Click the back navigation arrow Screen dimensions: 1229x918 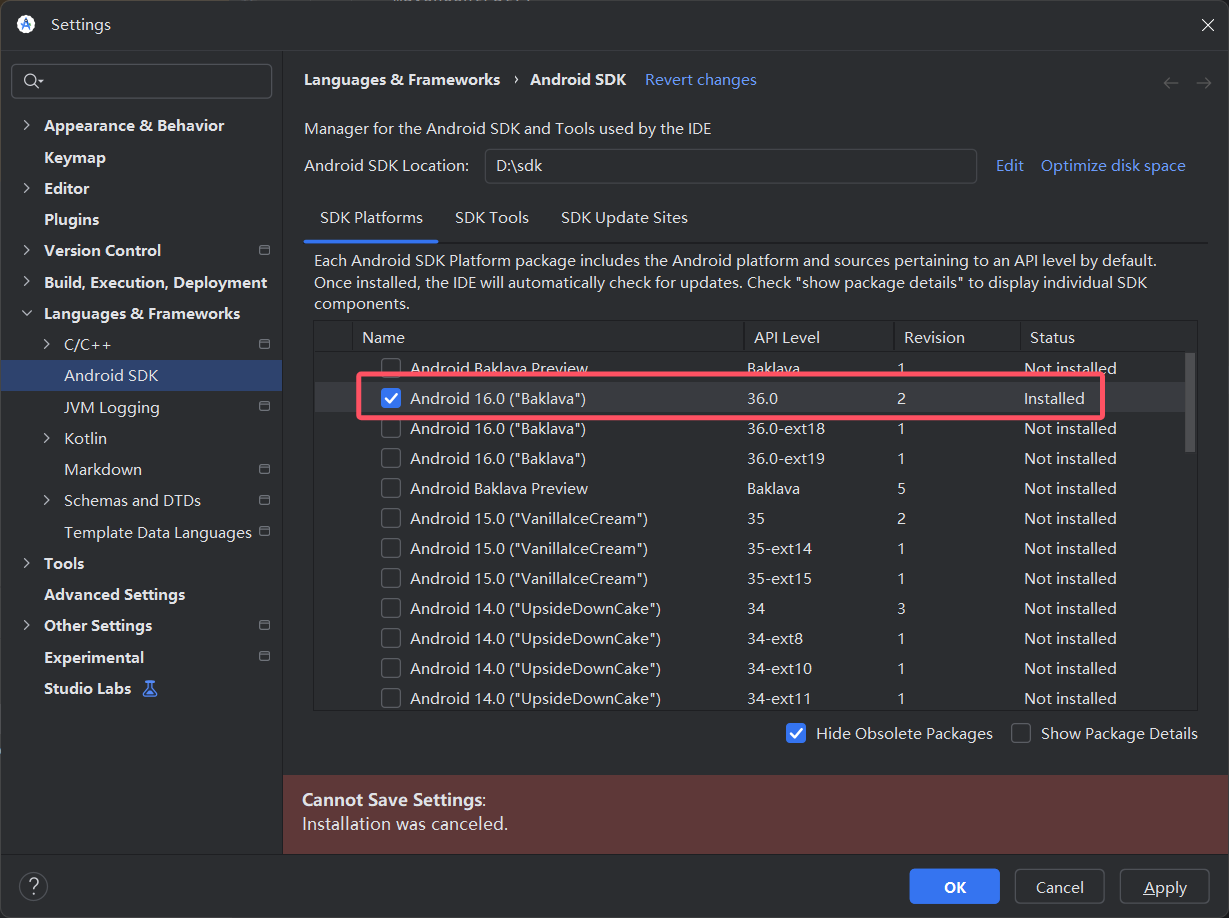(x=1171, y=83)
